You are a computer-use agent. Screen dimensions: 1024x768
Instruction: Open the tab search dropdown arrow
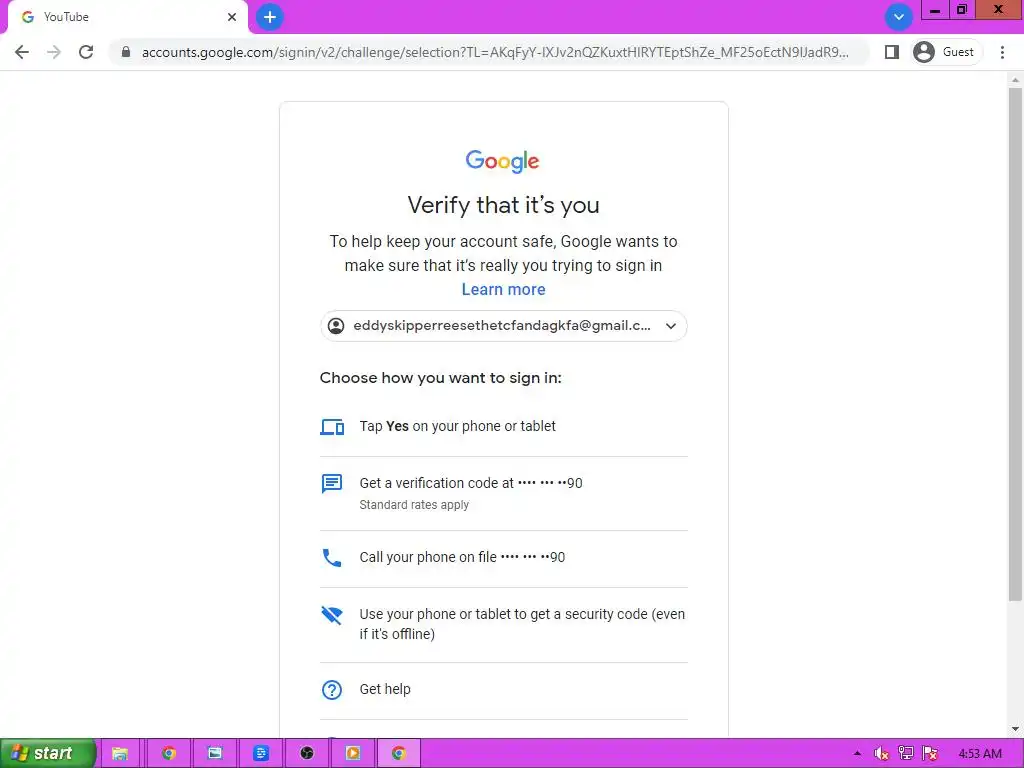[x=899, y=17]
